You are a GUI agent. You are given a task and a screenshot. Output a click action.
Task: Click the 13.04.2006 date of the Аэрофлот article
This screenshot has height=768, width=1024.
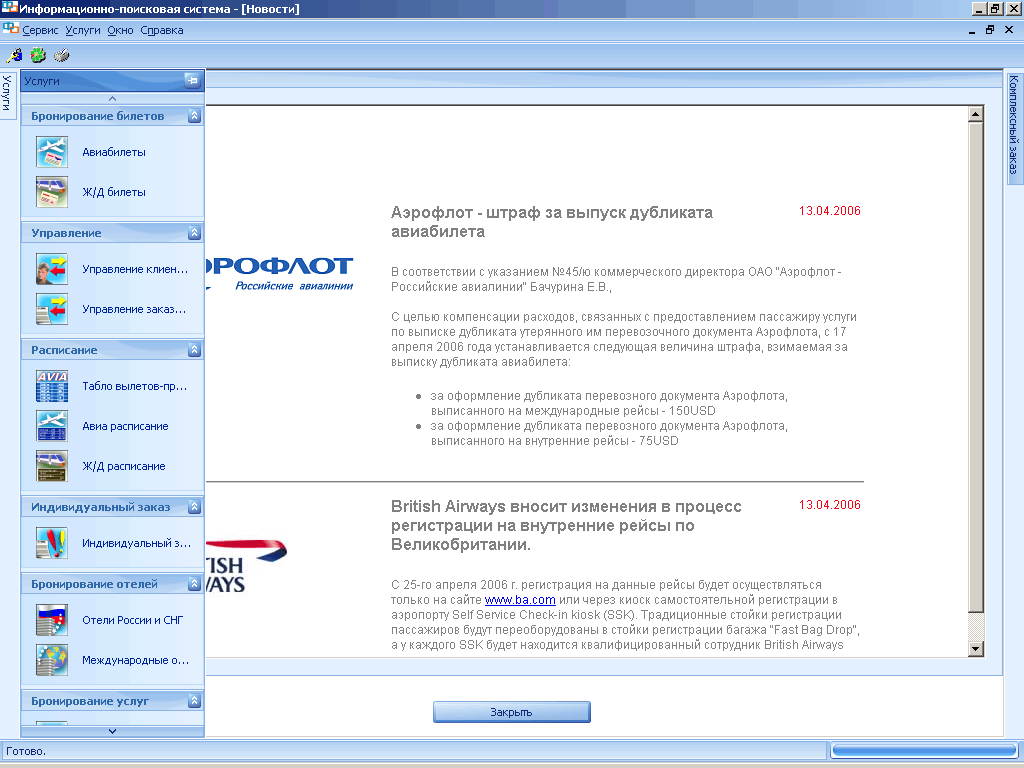[x=829, y=211]
